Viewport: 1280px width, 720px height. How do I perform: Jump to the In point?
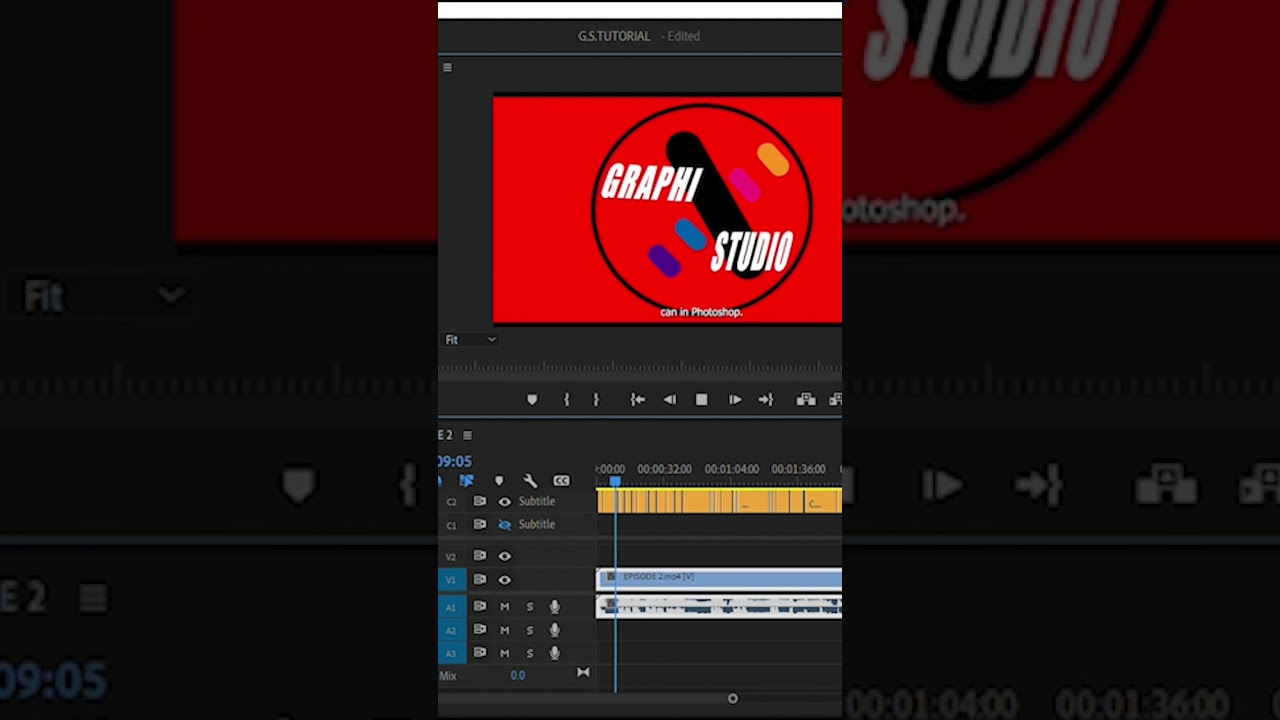coord(637,400)
